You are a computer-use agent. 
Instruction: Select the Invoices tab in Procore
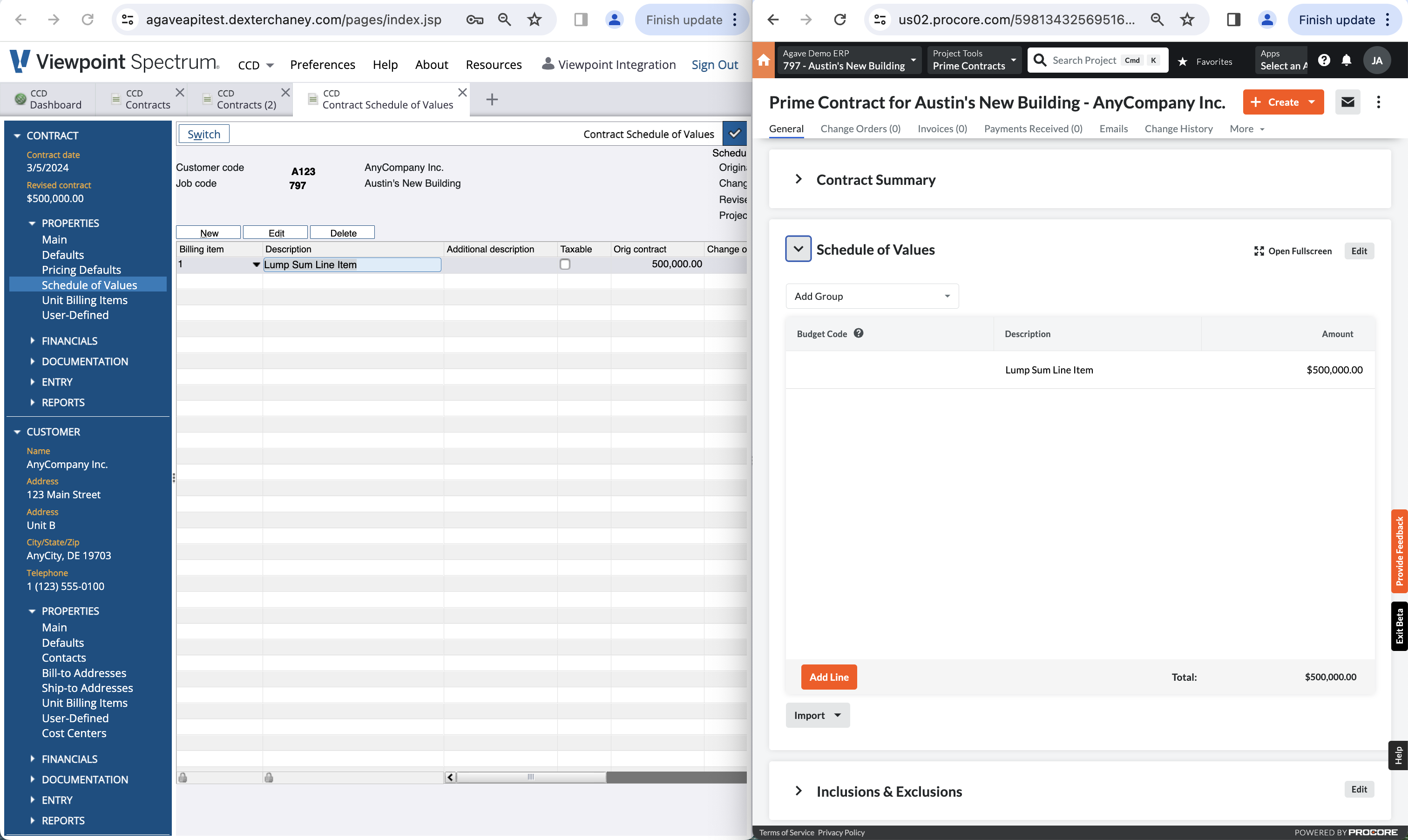tap(942, 128)
